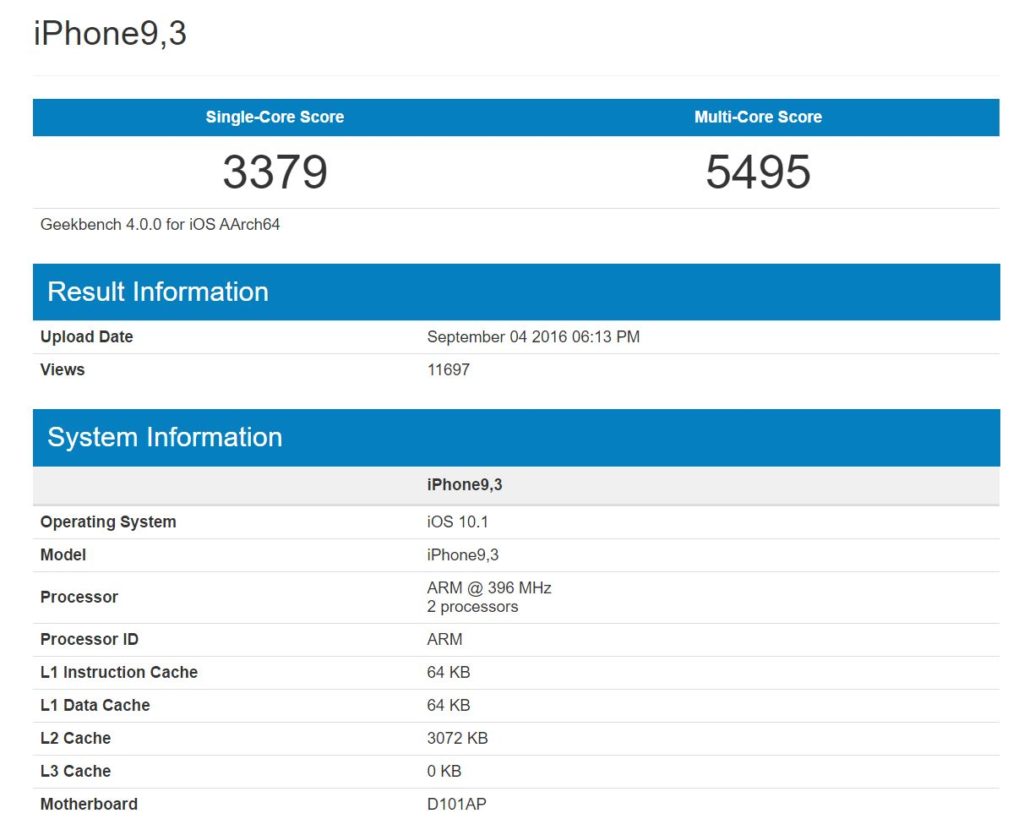Select the L3 Cache value 0 KB
This screenshot has width=1024, height=819.
[444, 771]
